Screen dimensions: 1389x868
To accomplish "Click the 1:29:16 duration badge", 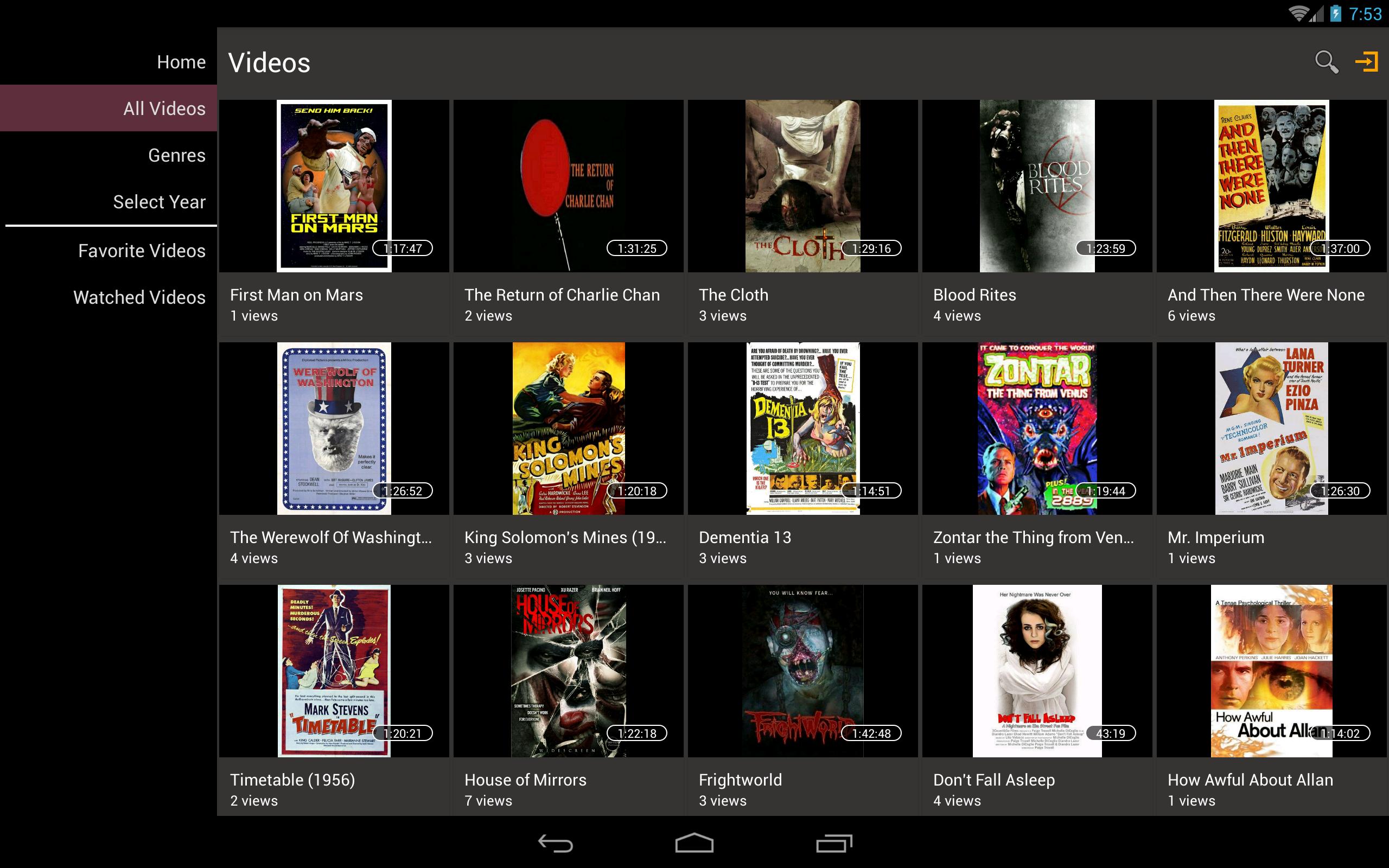I will click(x=871, y=248).
